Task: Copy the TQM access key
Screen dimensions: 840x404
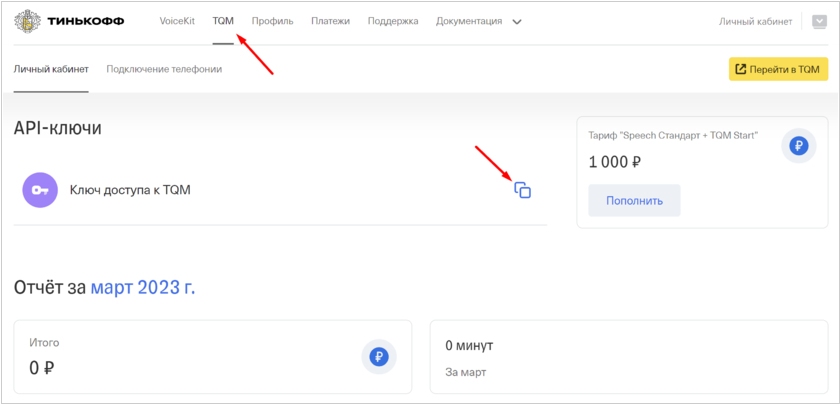Action: click(x=522, y=190)
